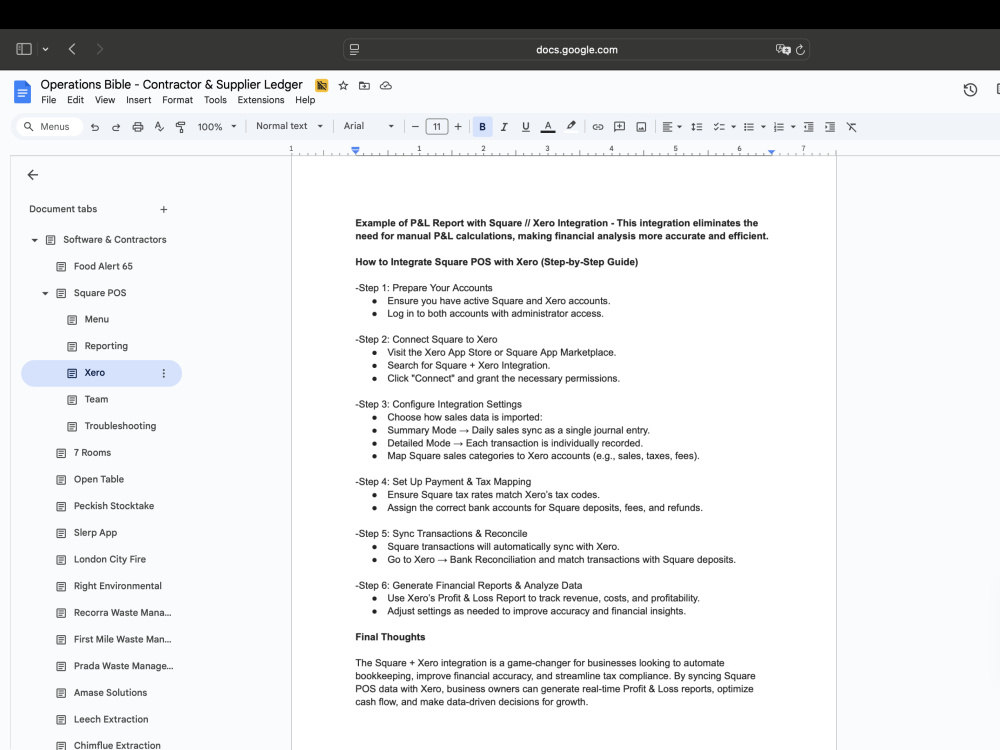This screenshot has width=1000, height=750.
Task: Open the Help menu
Action: [x=305, y=100]
